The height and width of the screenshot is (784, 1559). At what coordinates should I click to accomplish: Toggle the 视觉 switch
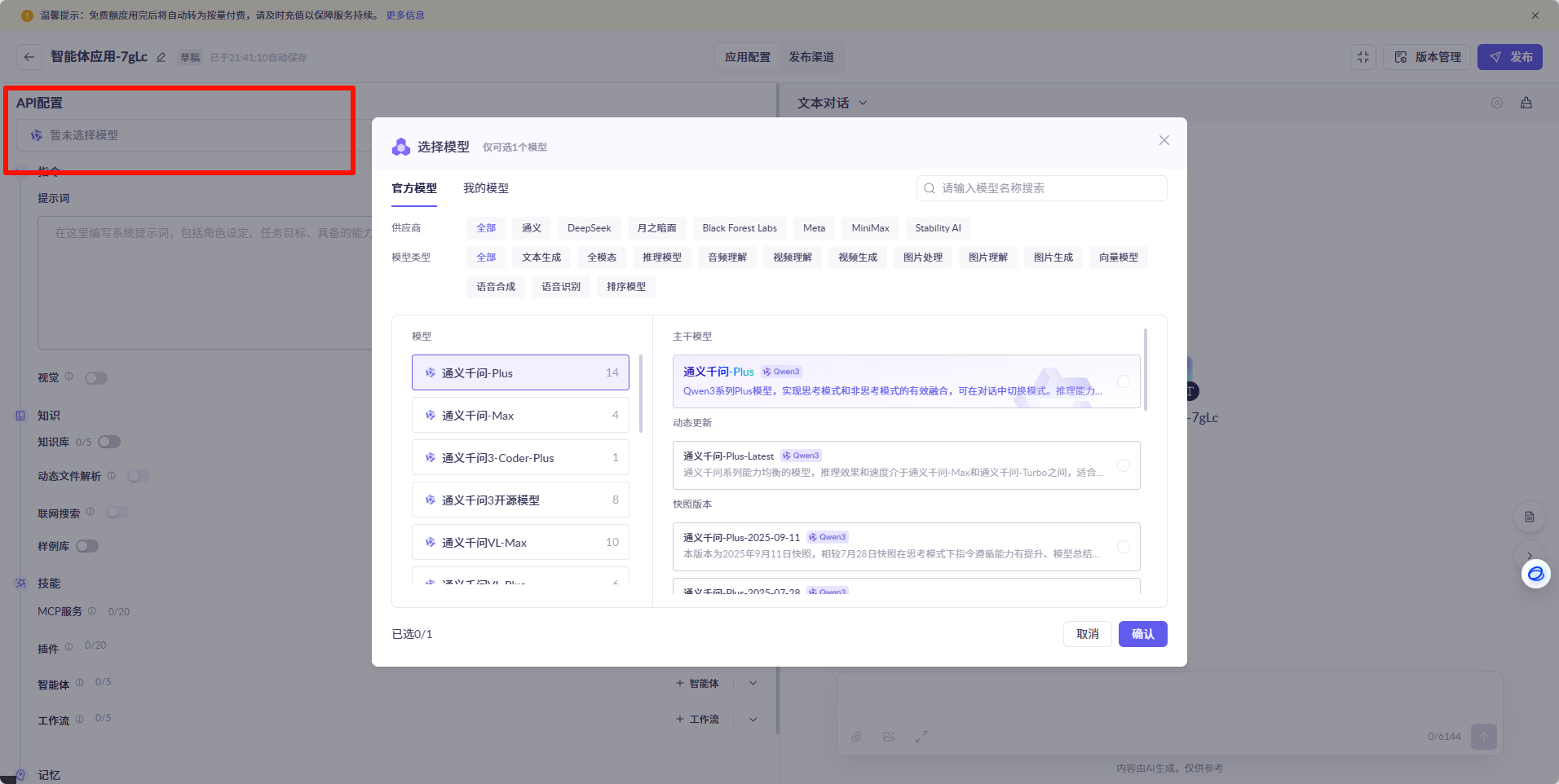[x=96, y=378]
